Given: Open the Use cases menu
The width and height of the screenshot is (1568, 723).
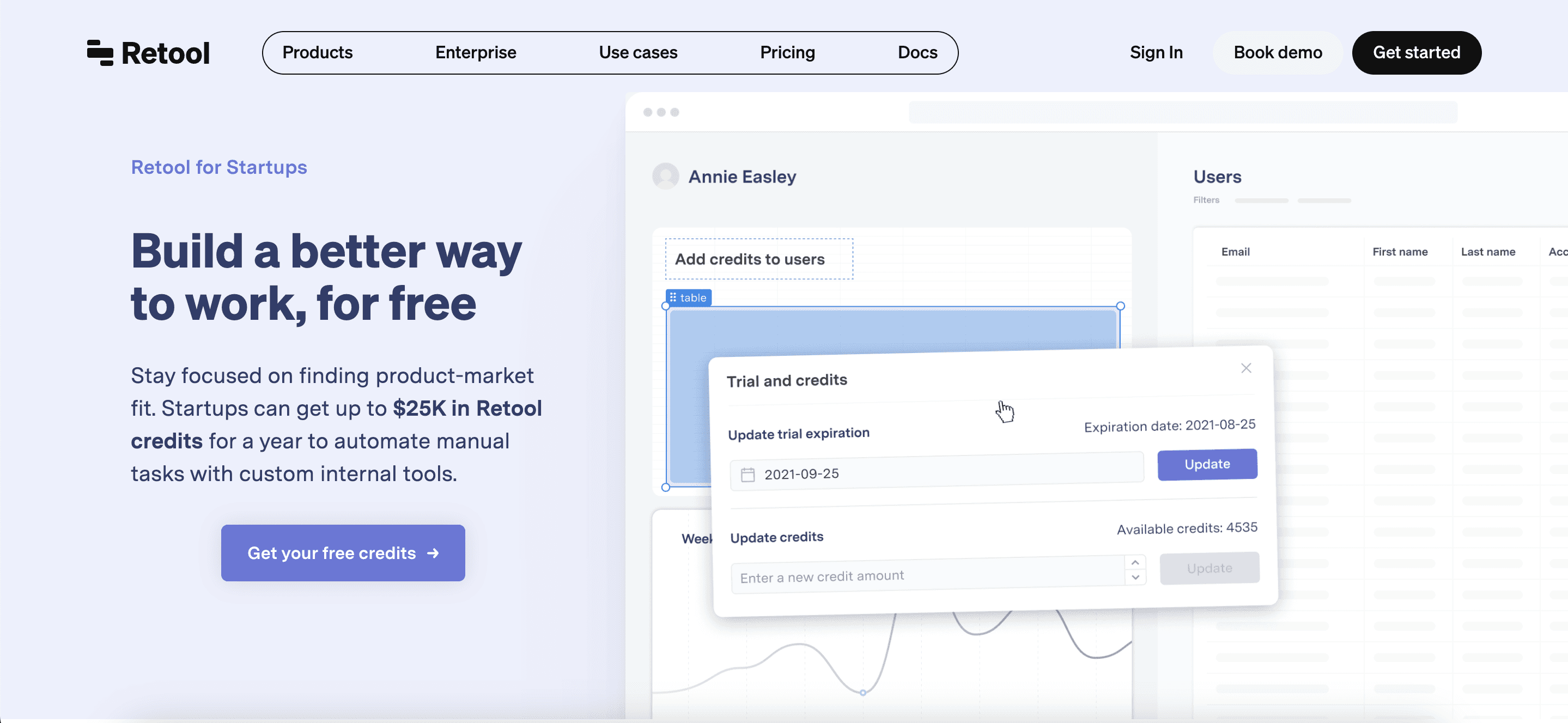Looking at the screenshot, I should (x=638, y=53).
